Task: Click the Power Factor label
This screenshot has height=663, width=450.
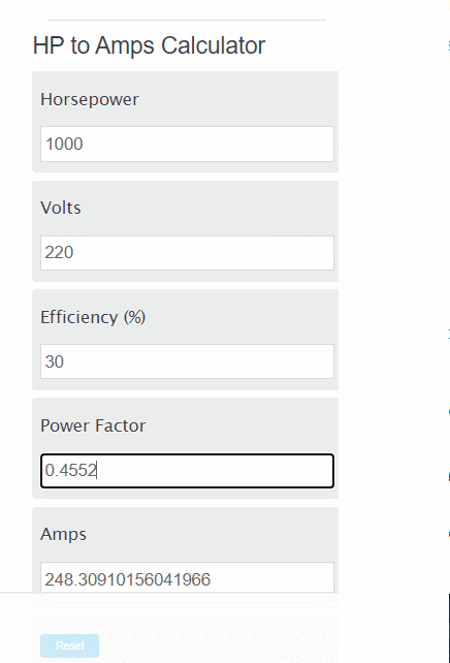Action: click(93, 426)
